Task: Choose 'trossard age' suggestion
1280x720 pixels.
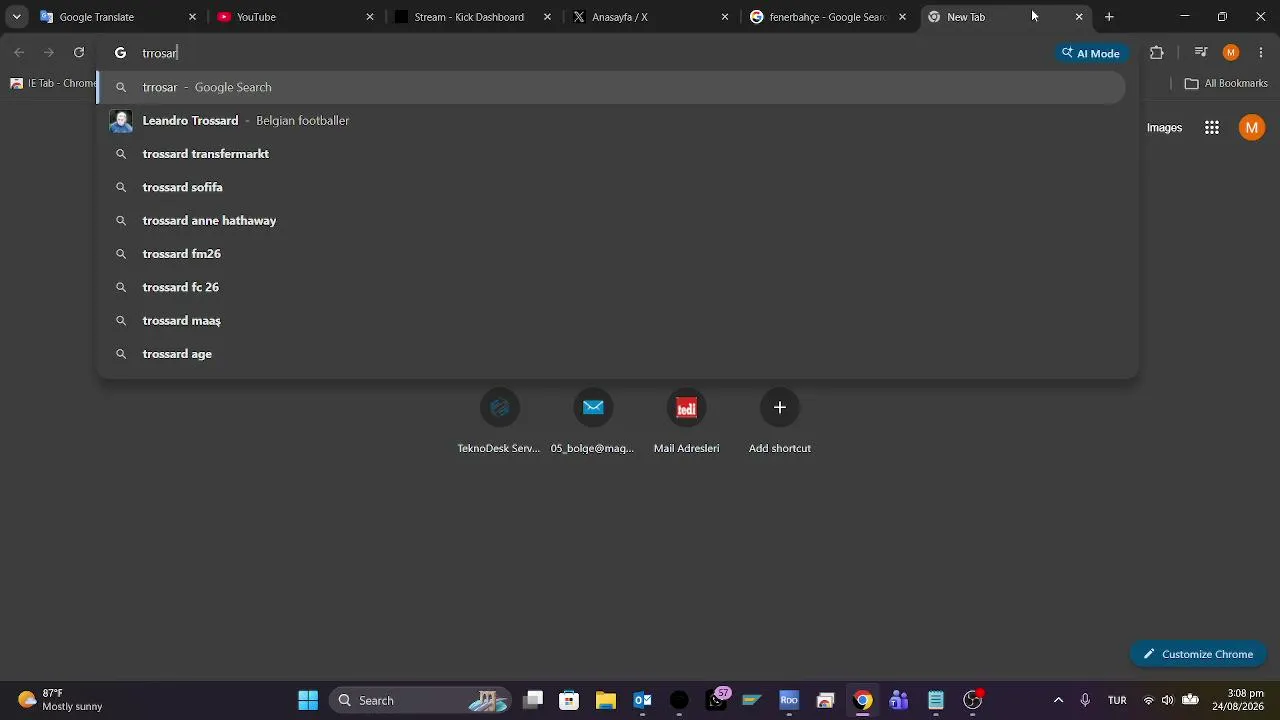Action: (611, 354)
